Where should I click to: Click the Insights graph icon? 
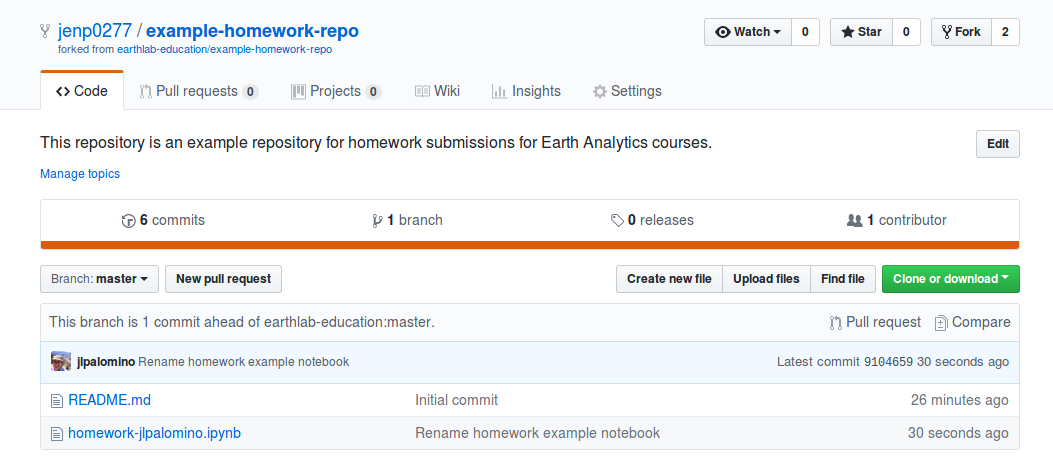click(x=499, y=91)
